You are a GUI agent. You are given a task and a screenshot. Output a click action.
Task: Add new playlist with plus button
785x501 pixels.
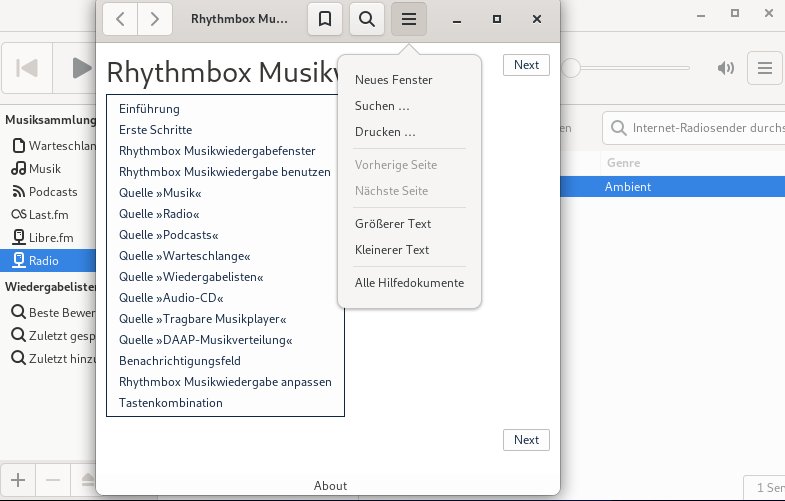tap(18, 480)
